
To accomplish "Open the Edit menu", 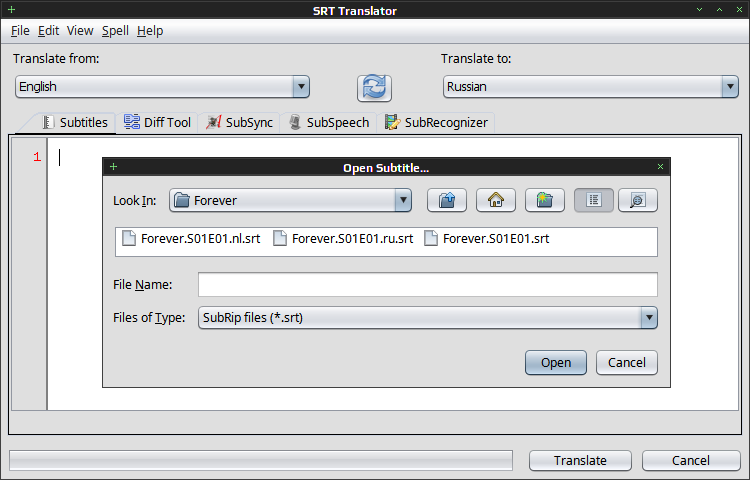I will [48, 31].
